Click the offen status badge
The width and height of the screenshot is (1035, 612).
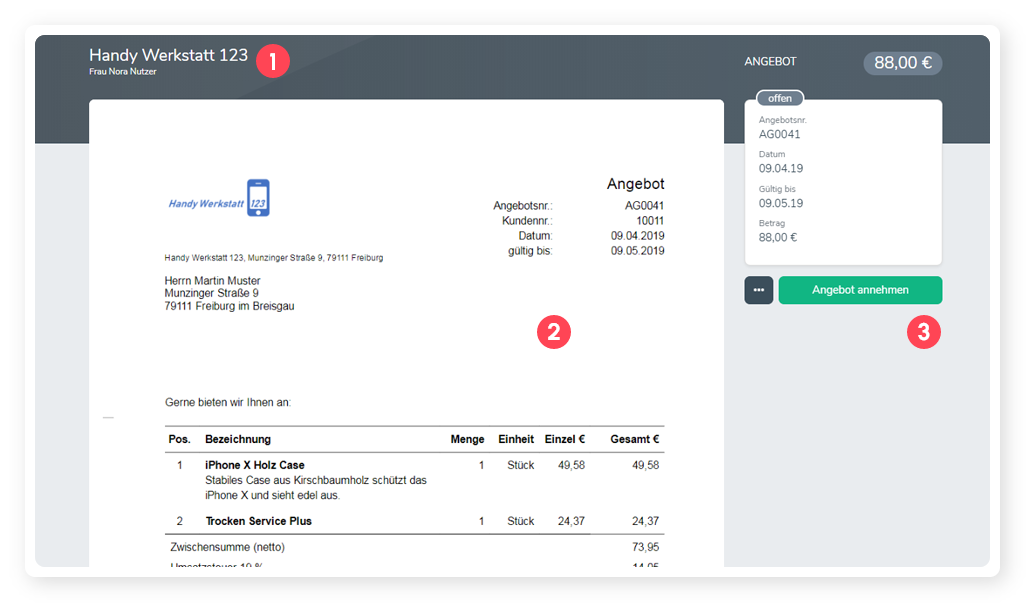coord(779,98)
